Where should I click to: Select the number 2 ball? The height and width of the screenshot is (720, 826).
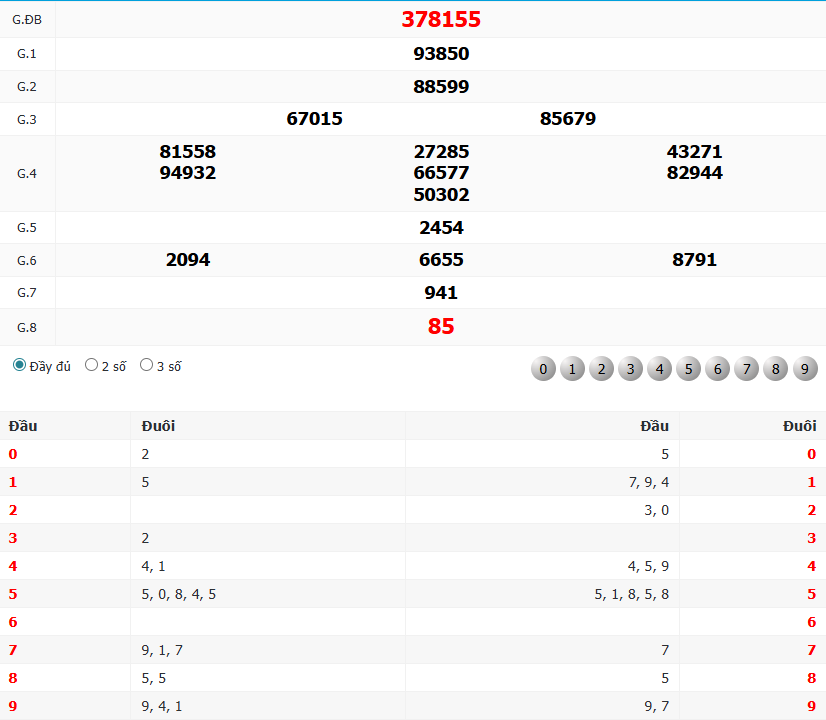tap(601, 369)
